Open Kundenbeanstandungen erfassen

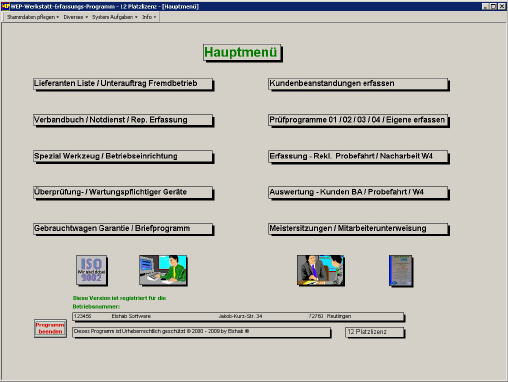(358, 84)
